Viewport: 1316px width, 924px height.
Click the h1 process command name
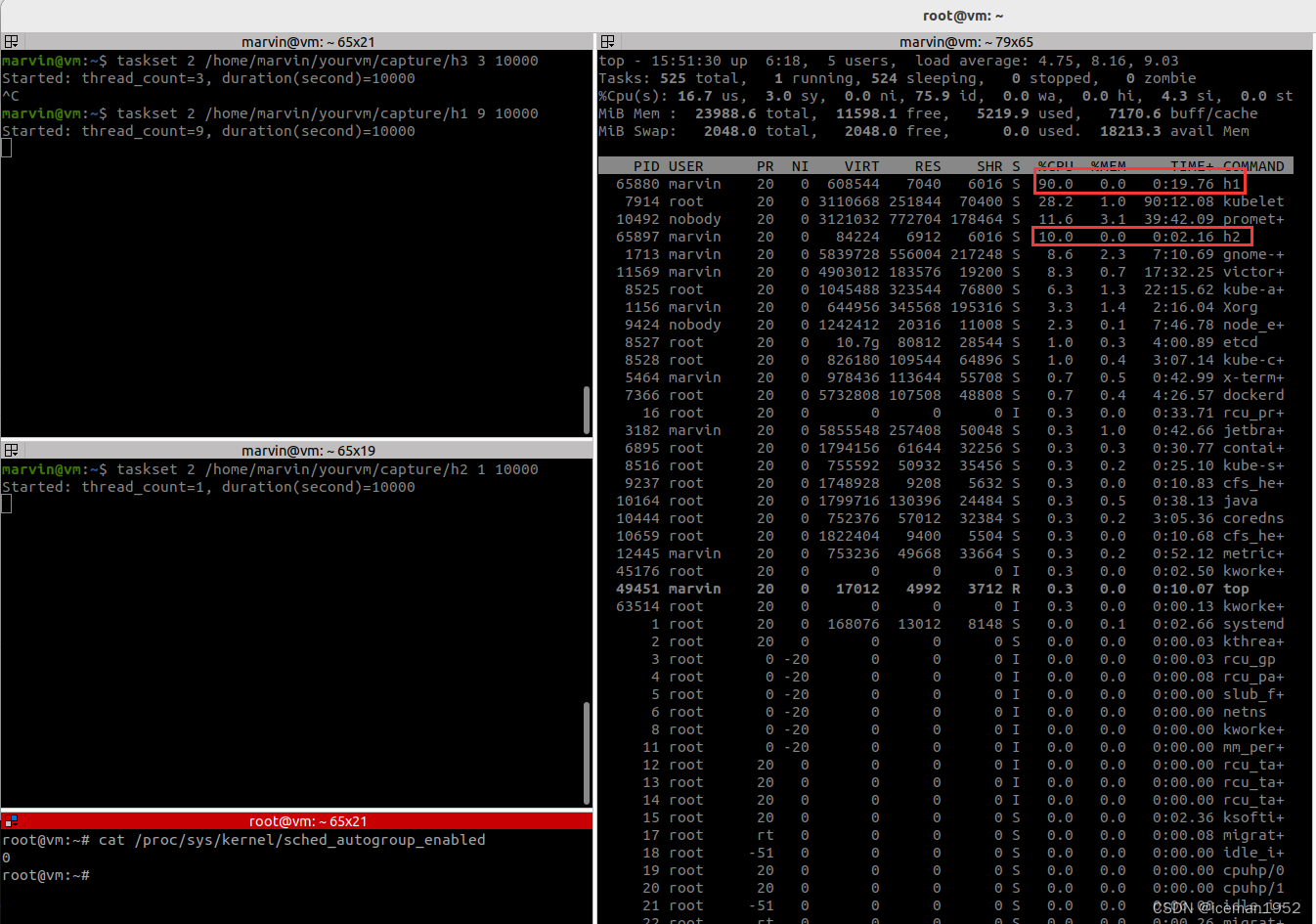pyautogui.click(x=1232, y=184)
